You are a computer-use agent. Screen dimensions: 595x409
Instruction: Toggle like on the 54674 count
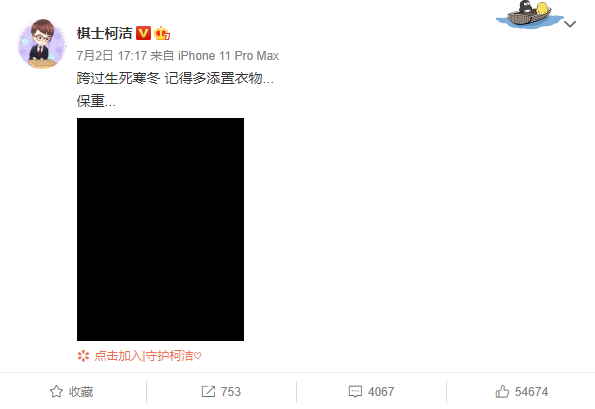(x=522, y=392)
